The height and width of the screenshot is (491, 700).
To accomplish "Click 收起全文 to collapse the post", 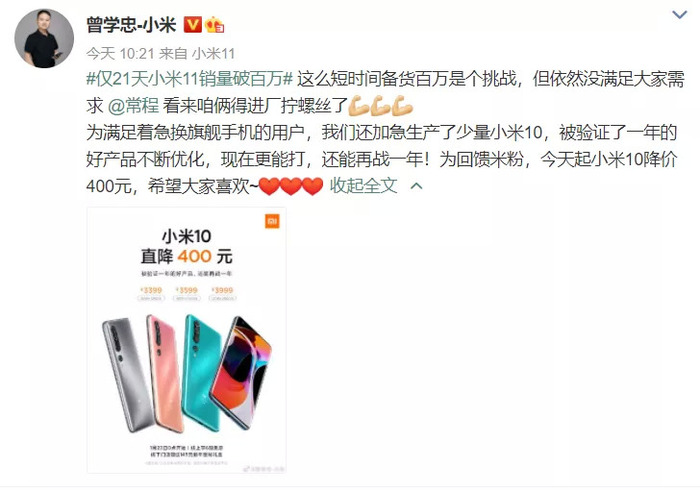I will coord(363,186).
